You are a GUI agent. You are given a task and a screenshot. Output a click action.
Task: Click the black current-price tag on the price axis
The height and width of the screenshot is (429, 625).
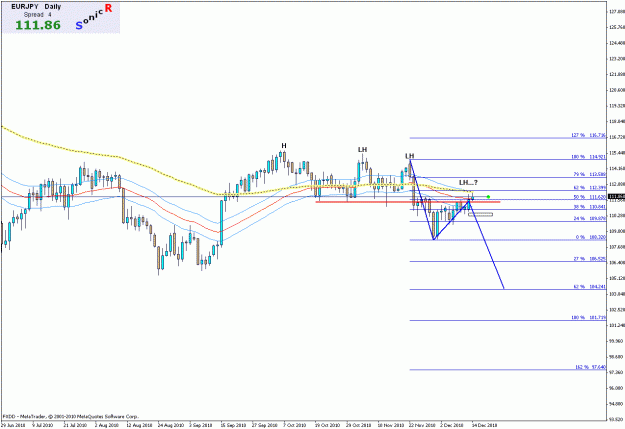coord(616,197)
